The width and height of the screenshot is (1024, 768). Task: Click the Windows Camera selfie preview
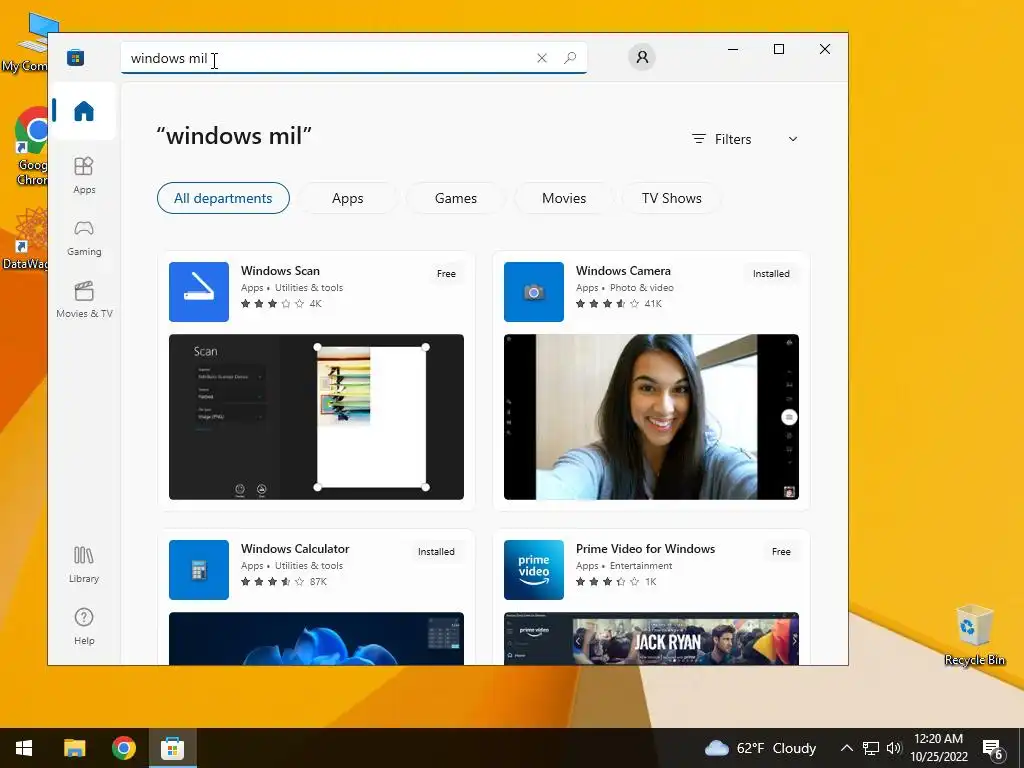651,417
